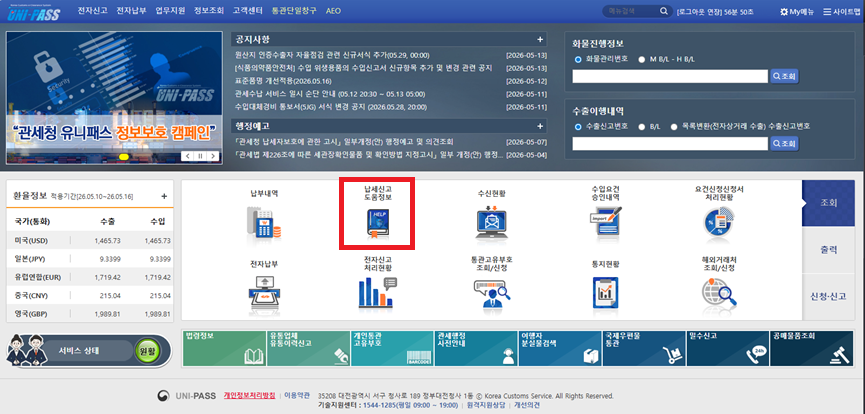Viewport: 865px width, 414px height.
Task: Click the 수출이행내역 search input field
Action: point(670,144)
